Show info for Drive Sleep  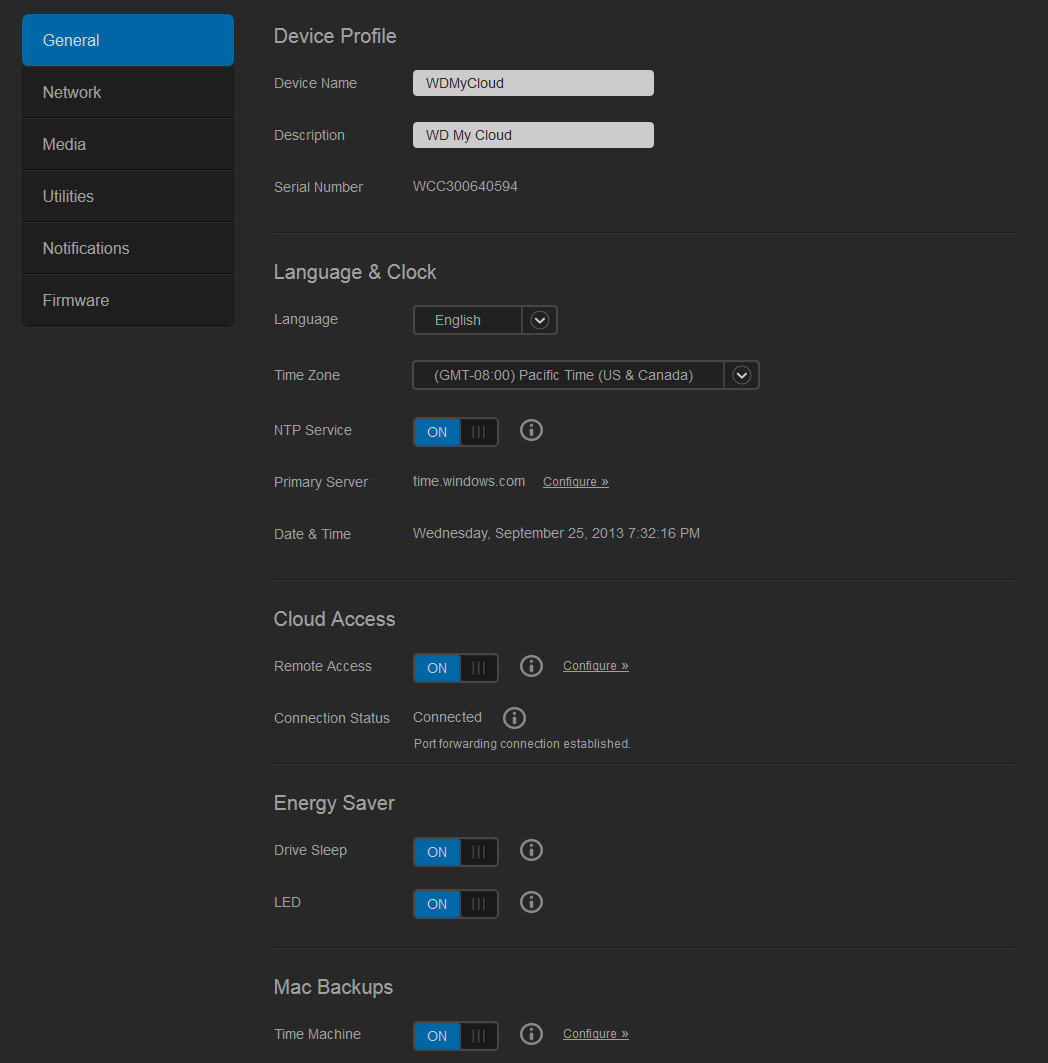point(531,850)
